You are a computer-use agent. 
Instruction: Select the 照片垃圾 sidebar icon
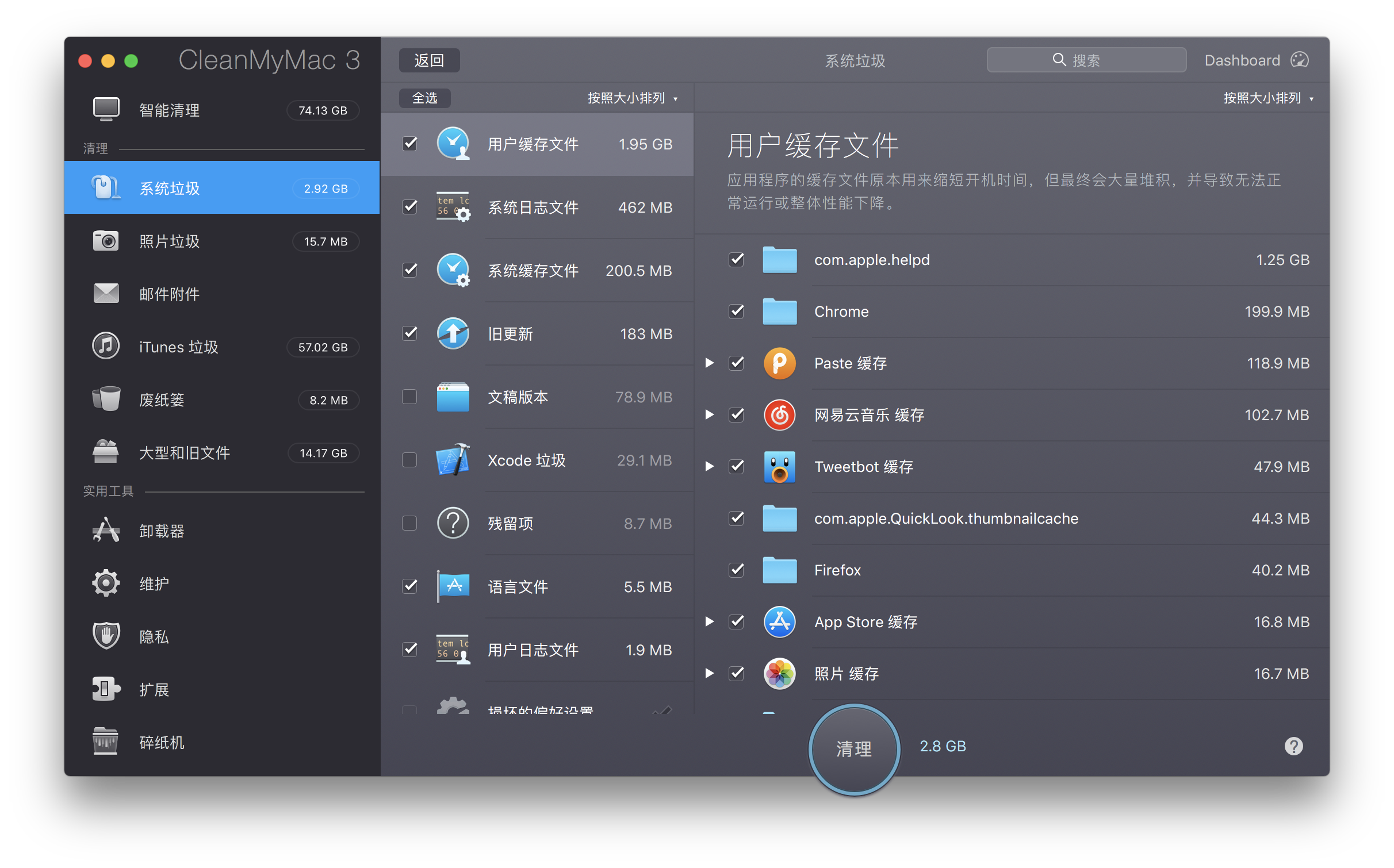pos(108,241)
